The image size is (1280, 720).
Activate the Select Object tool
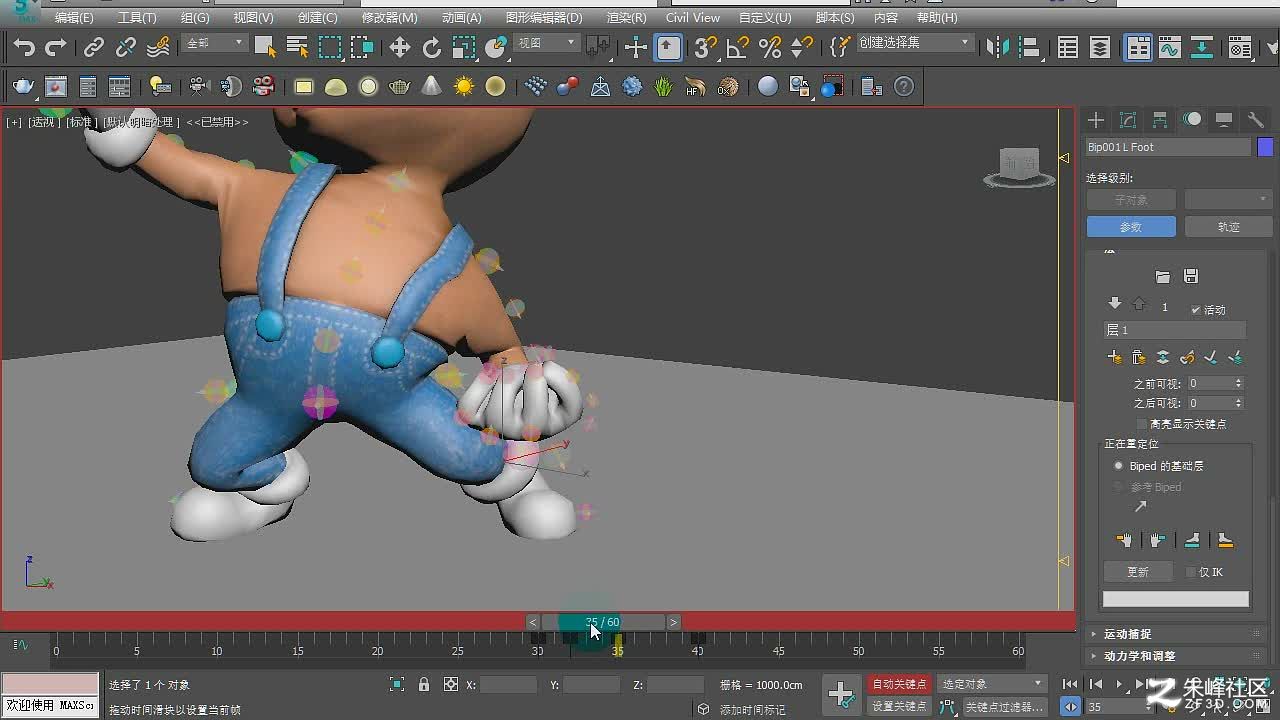click(265, 47)
